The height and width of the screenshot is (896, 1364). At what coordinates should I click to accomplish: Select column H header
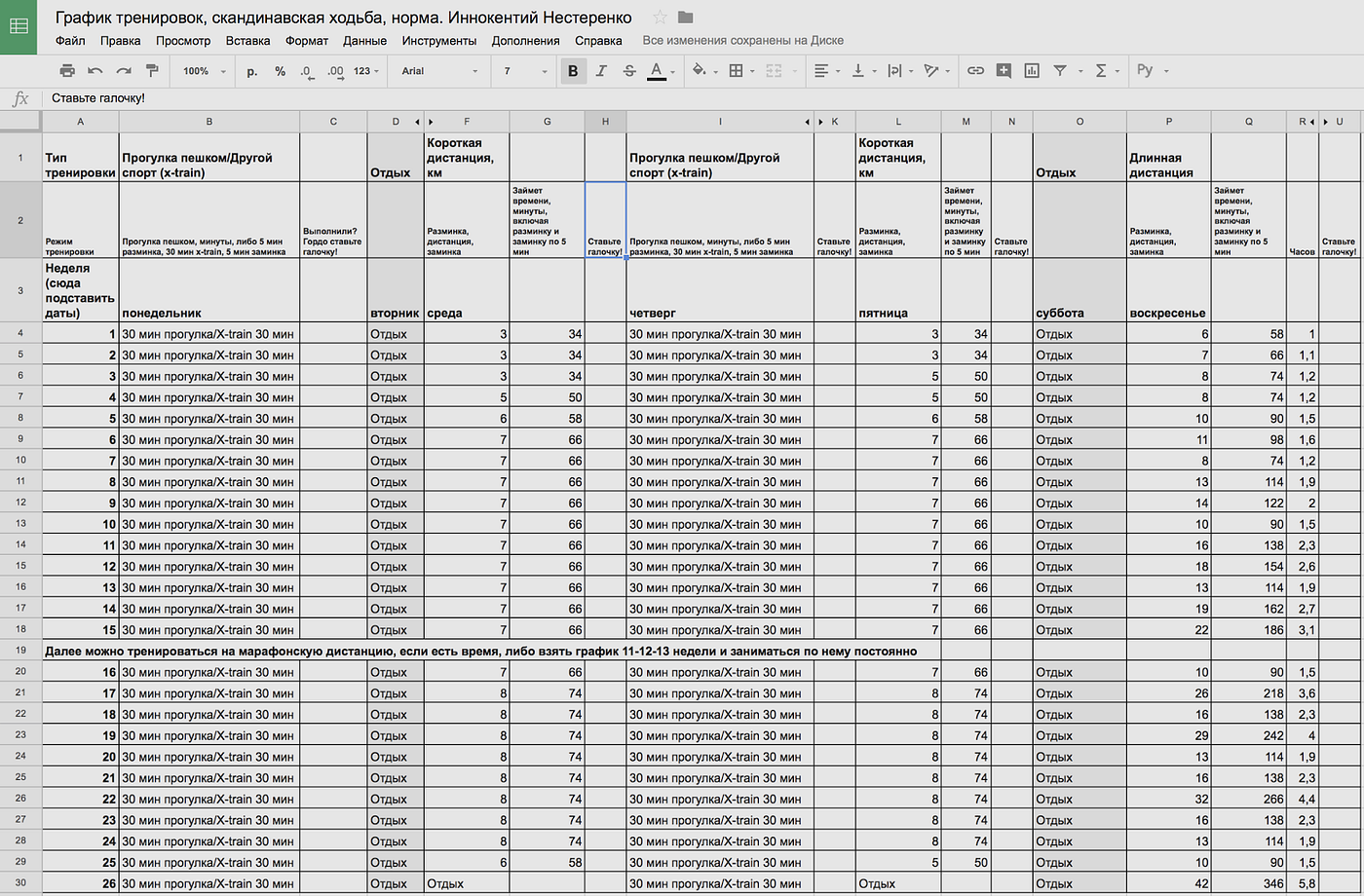point(605,122)
